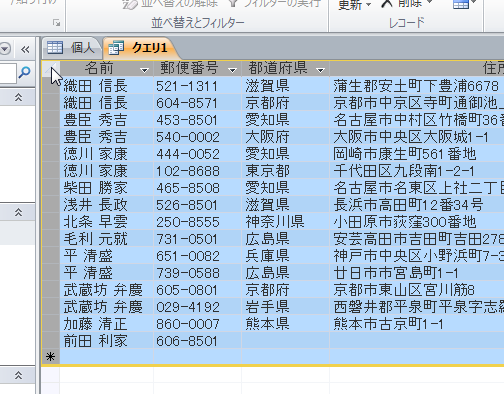Select the row selector for 北条 早雲
Image resolution: width=504 pixels, height=394 pixels.
pos(51,222)
